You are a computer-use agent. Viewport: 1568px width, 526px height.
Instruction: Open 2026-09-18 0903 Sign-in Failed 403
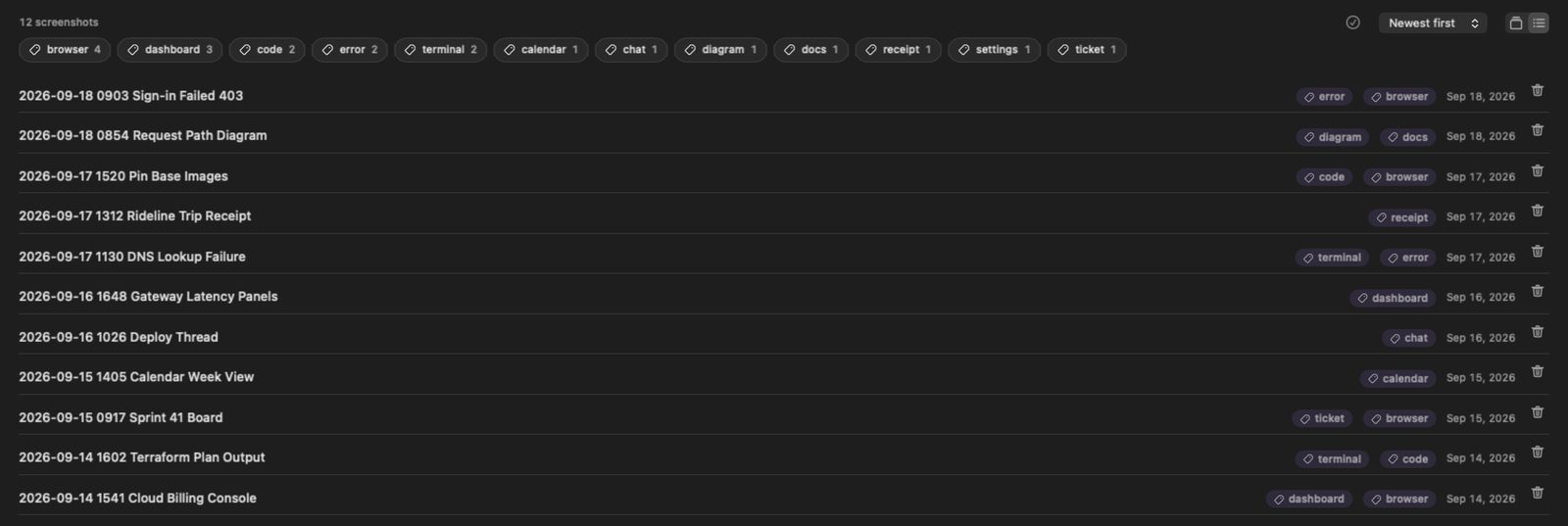coord(130,96)
